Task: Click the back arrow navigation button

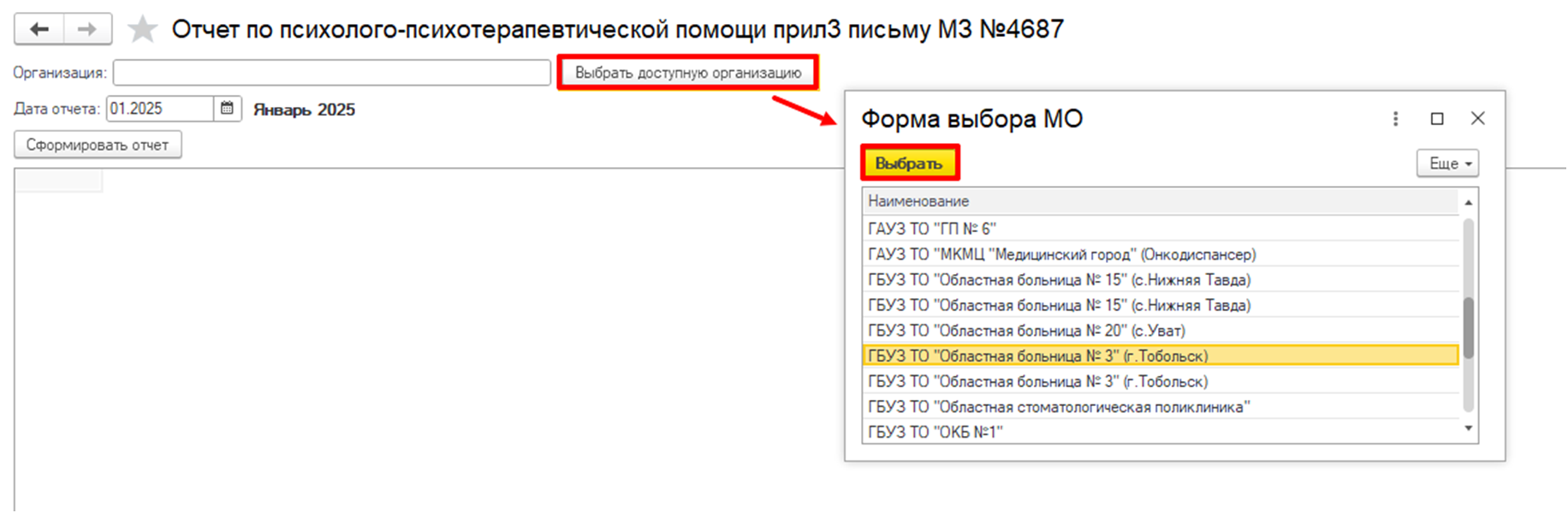Action: 39,29
